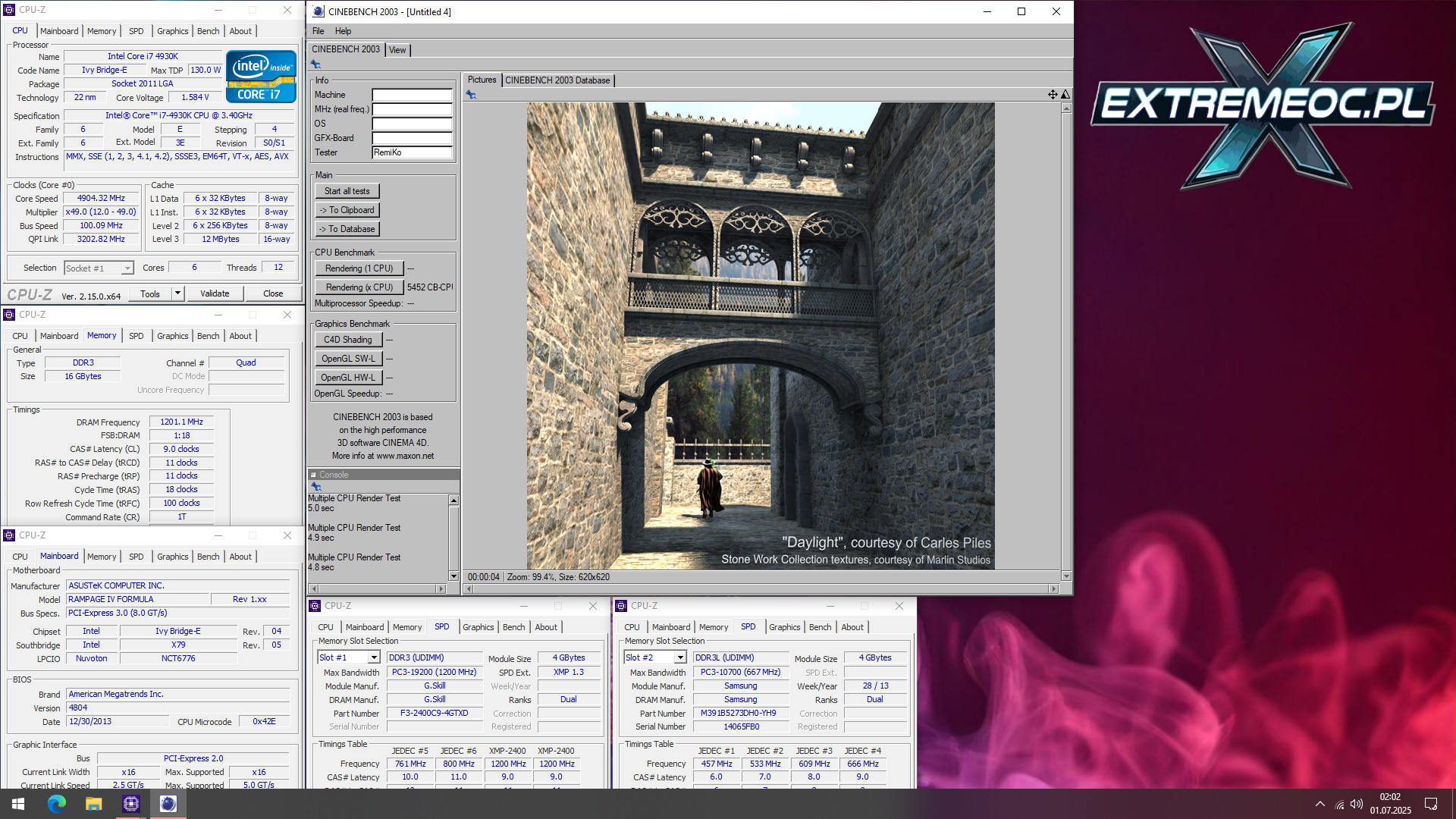Expand the Slot #1 memory slot dropdown
The height and width of the screenshot is (819, 1456).
point(374,657)
